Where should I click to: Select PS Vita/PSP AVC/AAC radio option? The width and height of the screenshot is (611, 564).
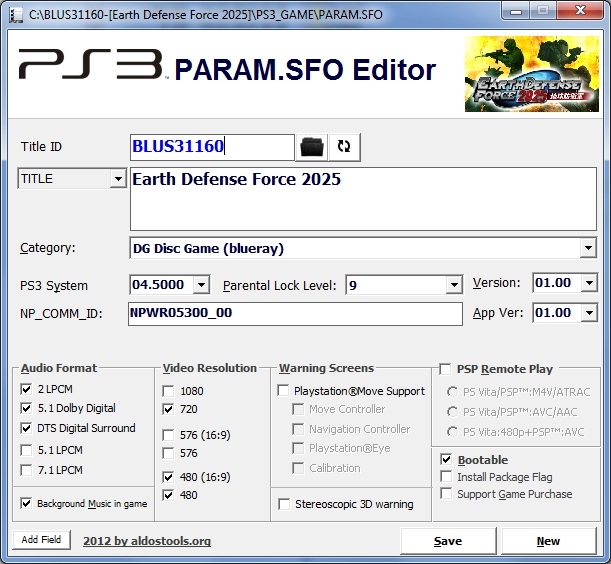pyautogui.click(x=452, y=412)
